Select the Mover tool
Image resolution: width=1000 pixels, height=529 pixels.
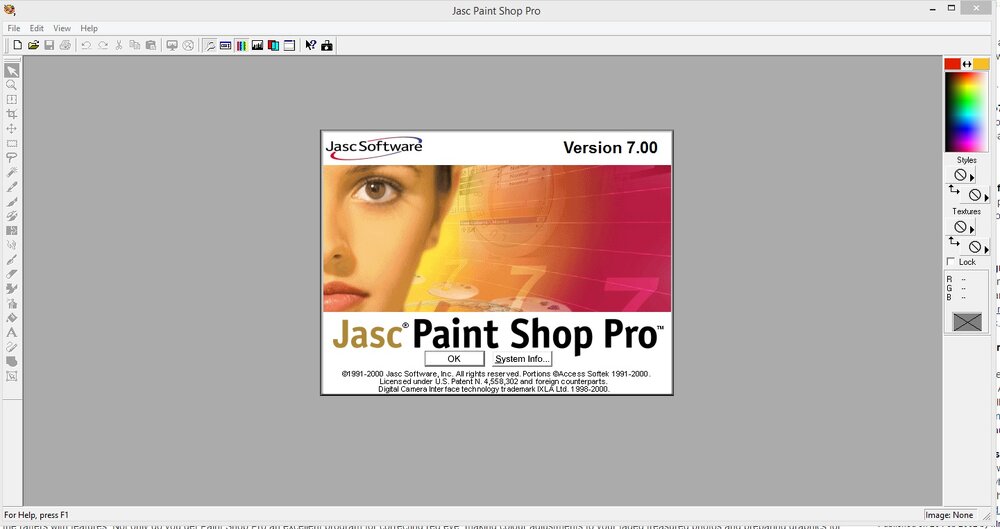coord(11,128)
